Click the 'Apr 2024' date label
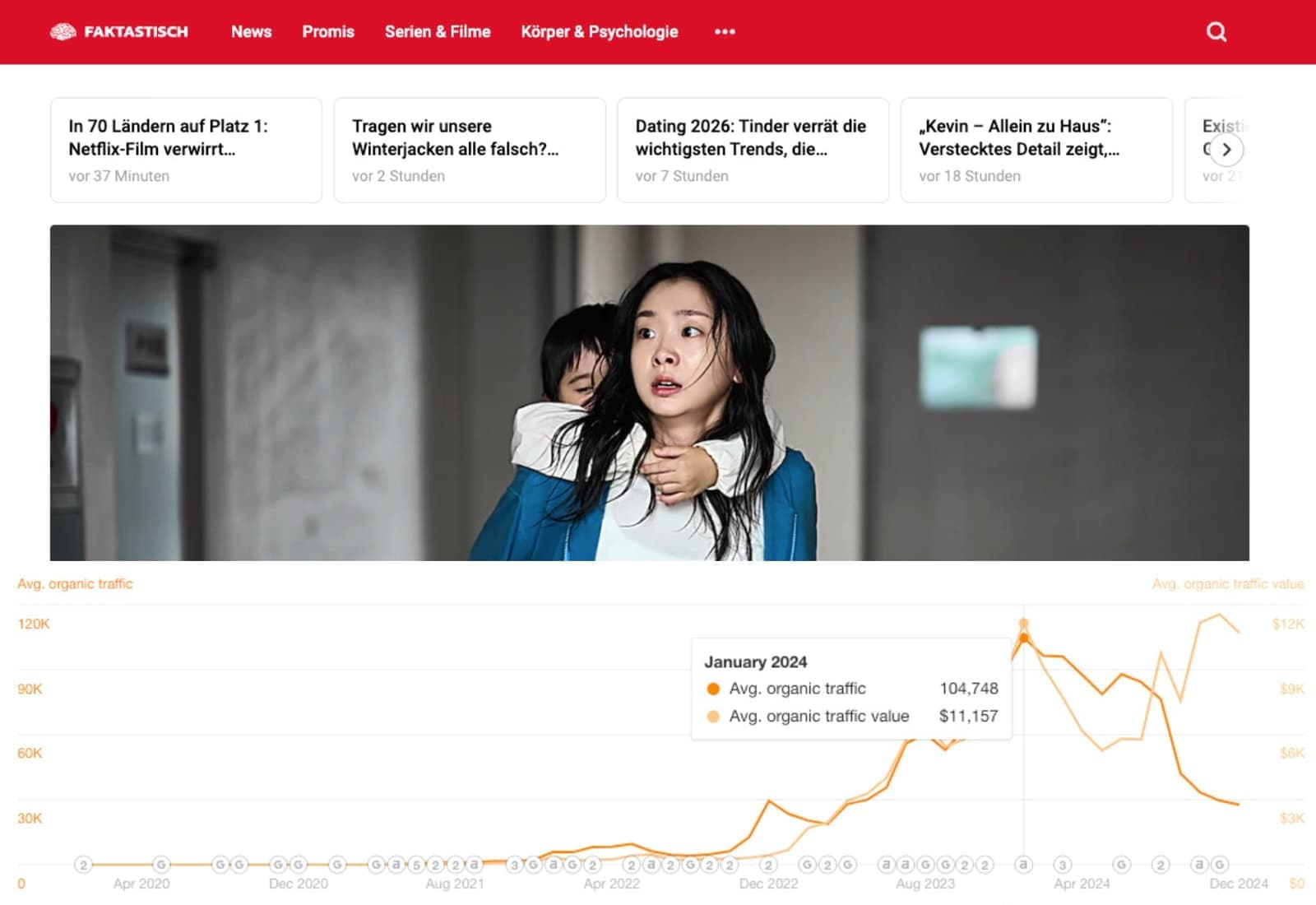Image resolution: width=1316 pixels, height=905 pixels. coord(1082,884)
